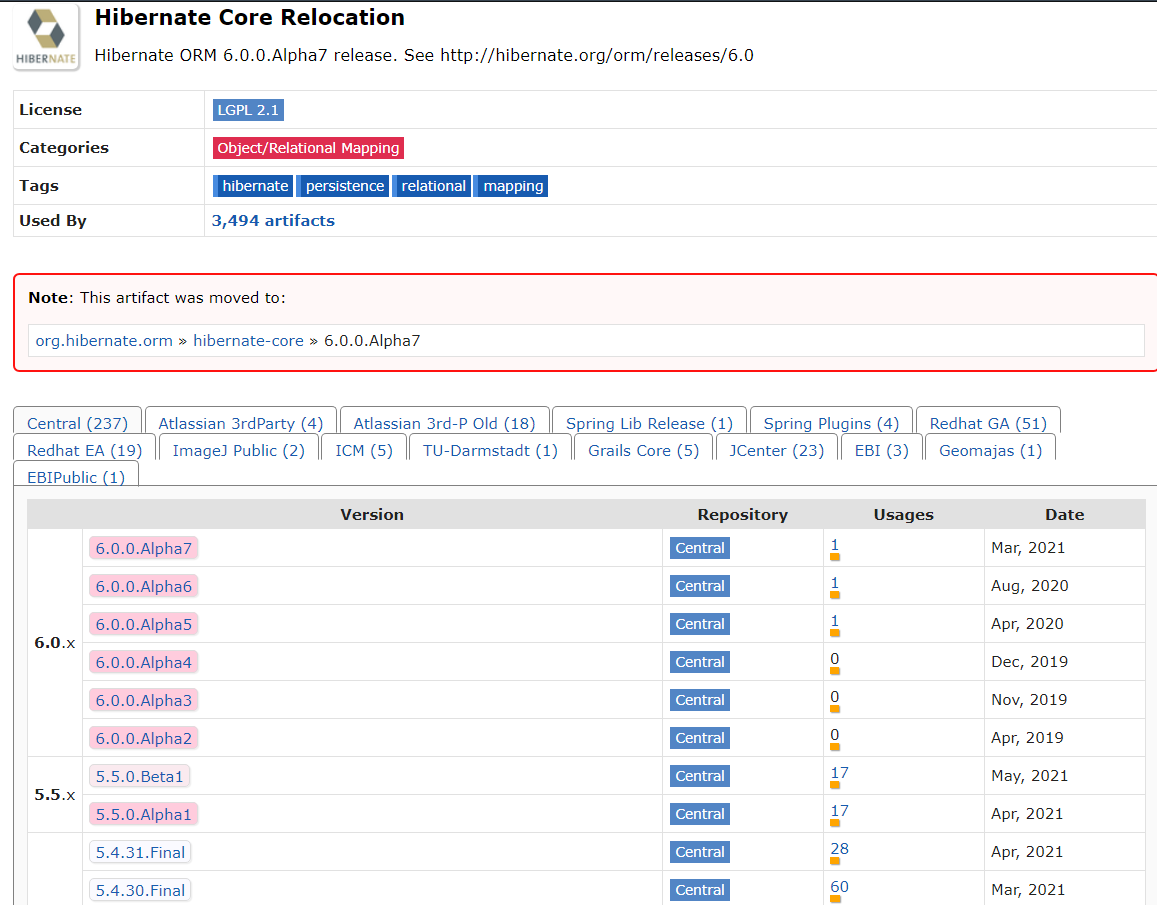Open version 5.4.30.Final
The height and width of the screenshot is (905, 1157).
point(140,890)
